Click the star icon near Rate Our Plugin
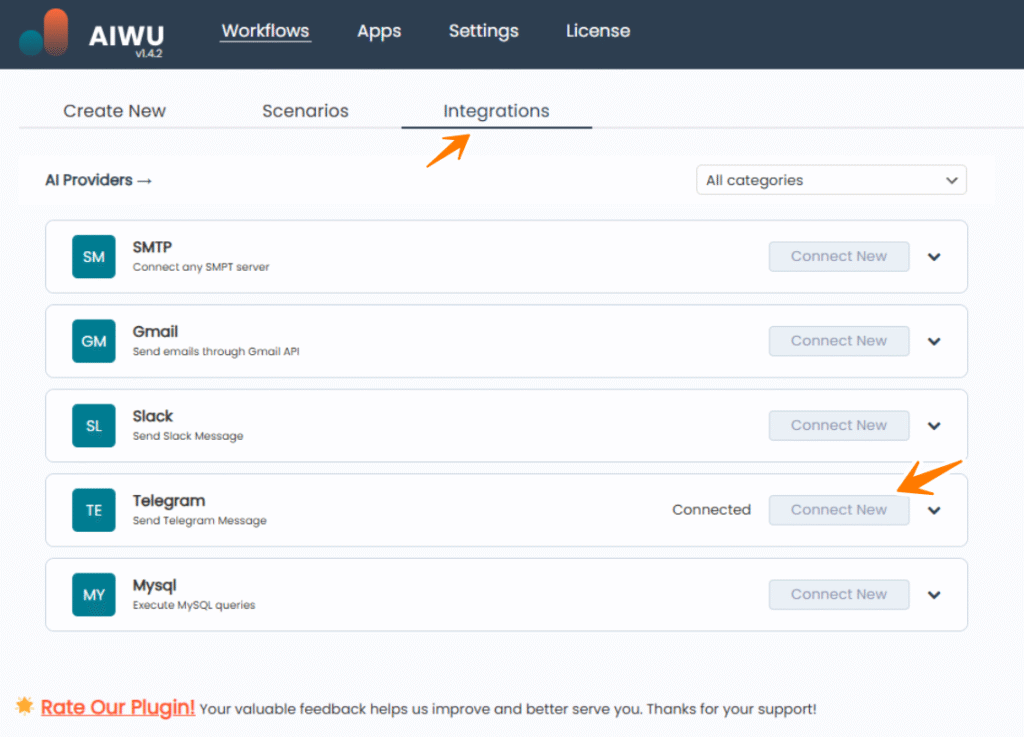Screen dimensions: 1024x737 28,707
